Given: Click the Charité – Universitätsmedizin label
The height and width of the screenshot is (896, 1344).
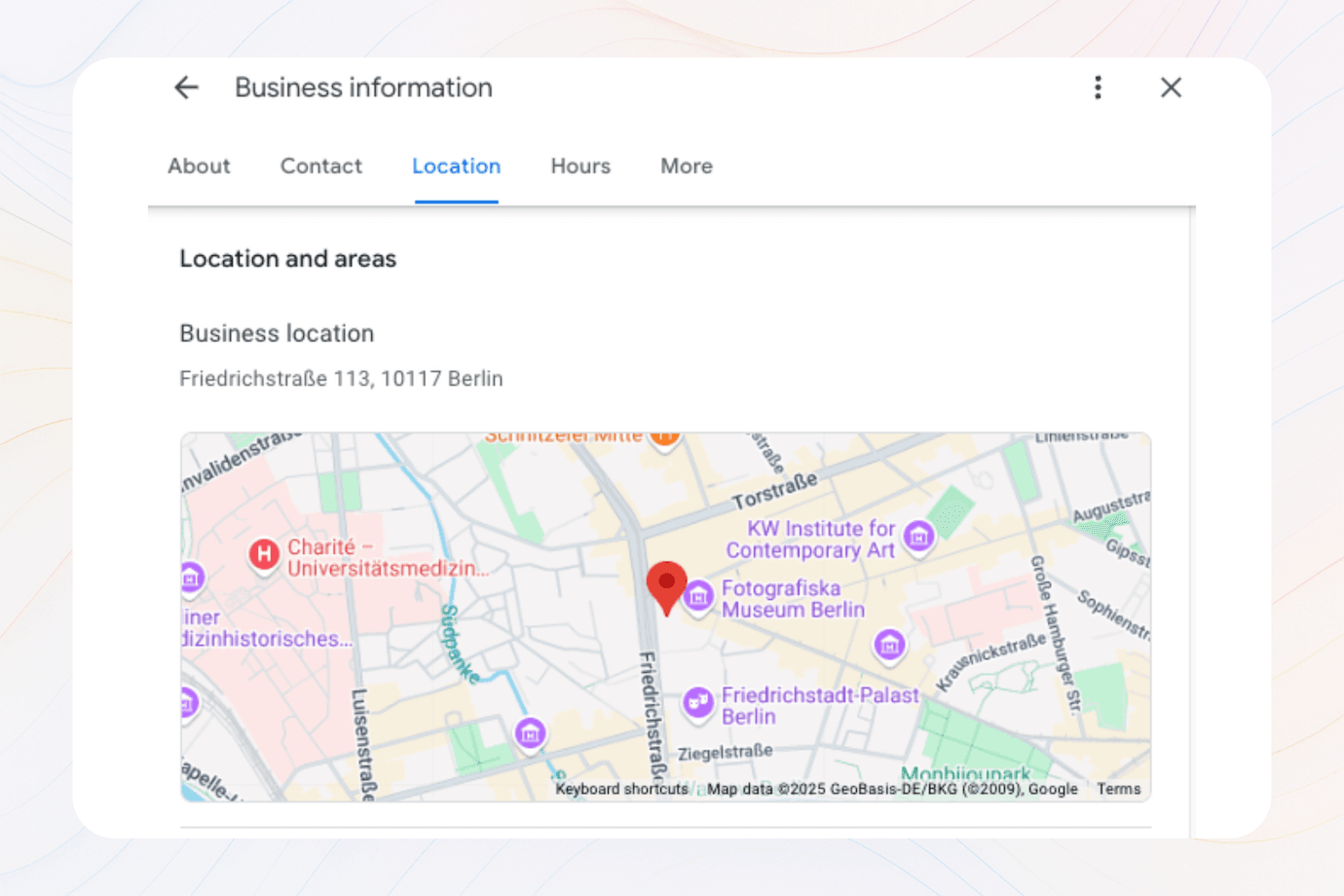Looking at the screenshot, I should pos(387,557).
